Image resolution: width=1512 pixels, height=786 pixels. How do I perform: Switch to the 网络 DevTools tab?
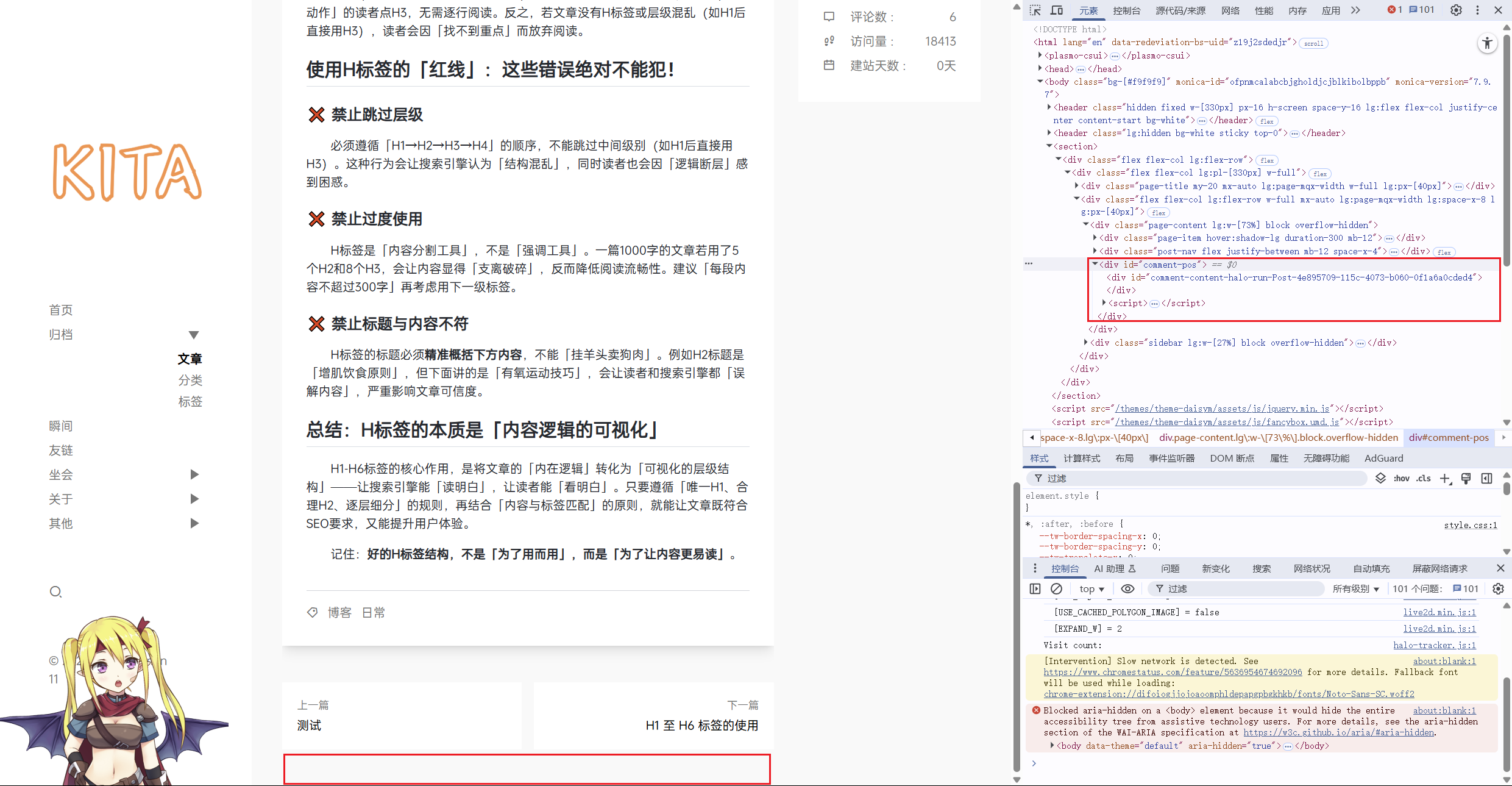(x=1230, y=10)
